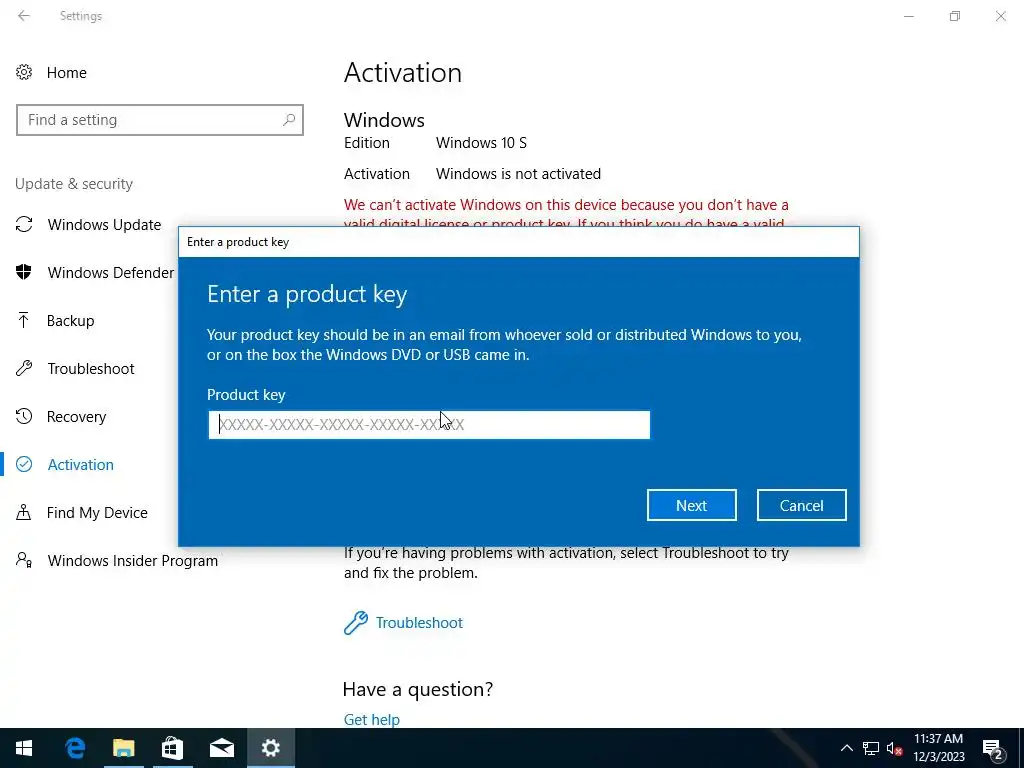
Task: Click the 'Windows is not activated' text
Action: pos(519,174)
